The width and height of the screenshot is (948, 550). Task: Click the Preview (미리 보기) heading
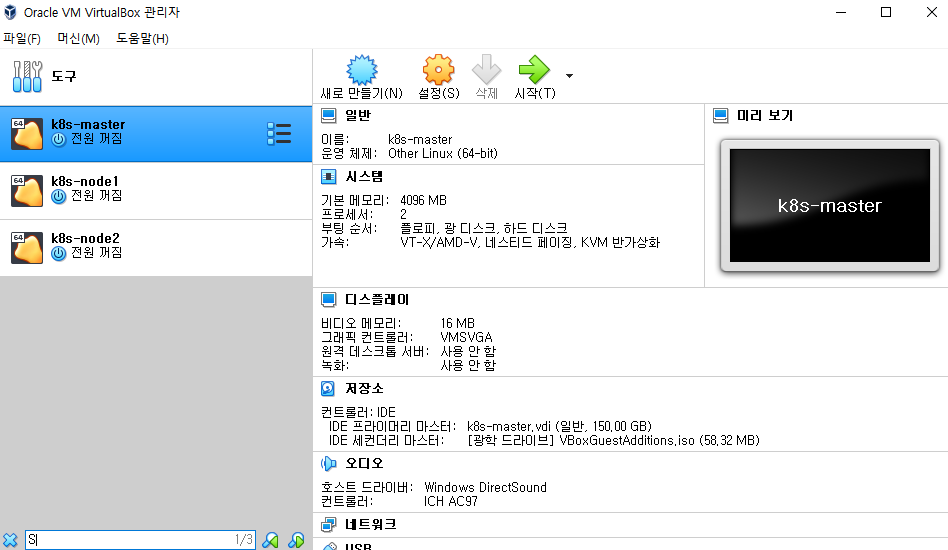(765, 115)
